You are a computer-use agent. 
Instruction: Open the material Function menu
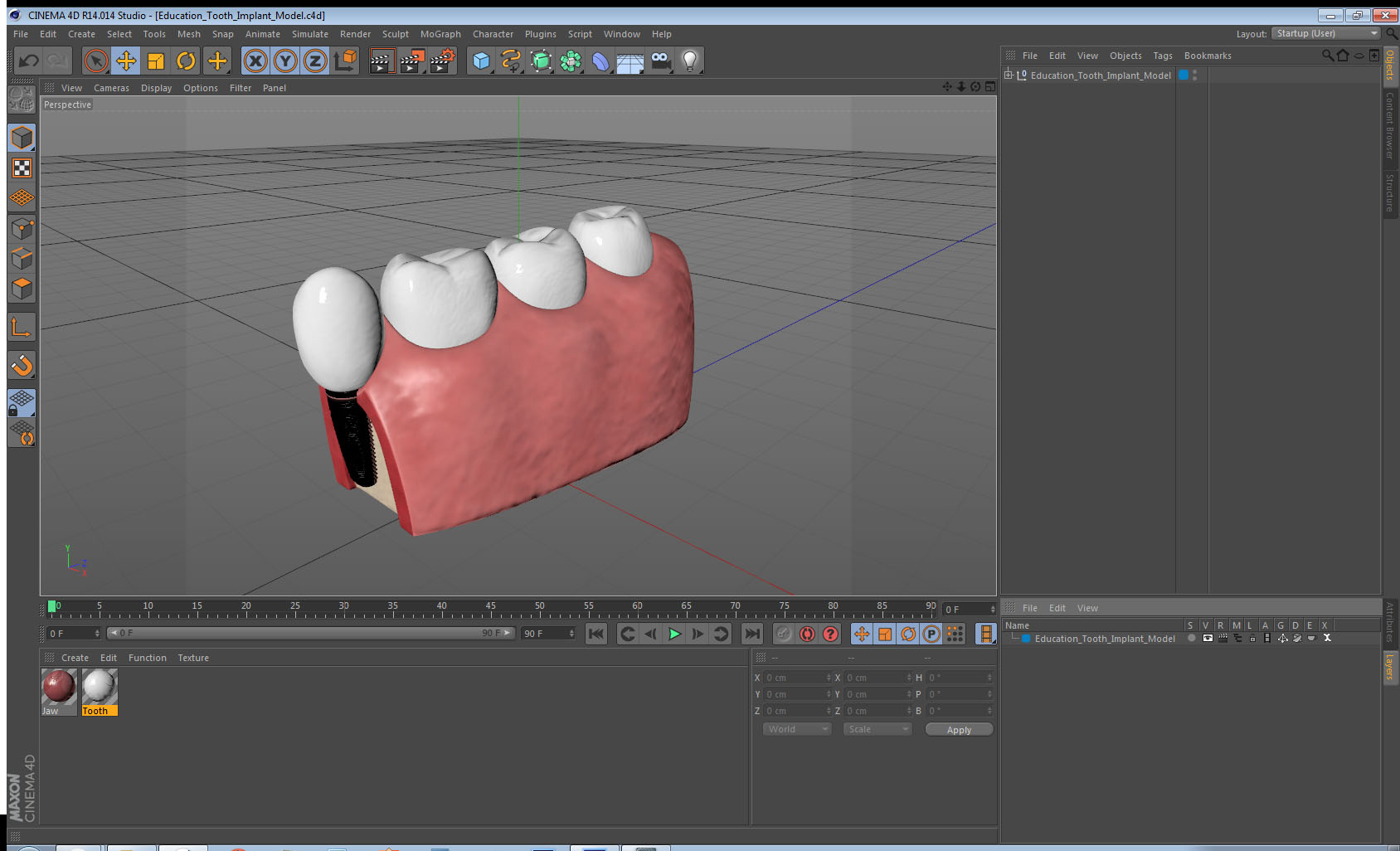(147, 658)
